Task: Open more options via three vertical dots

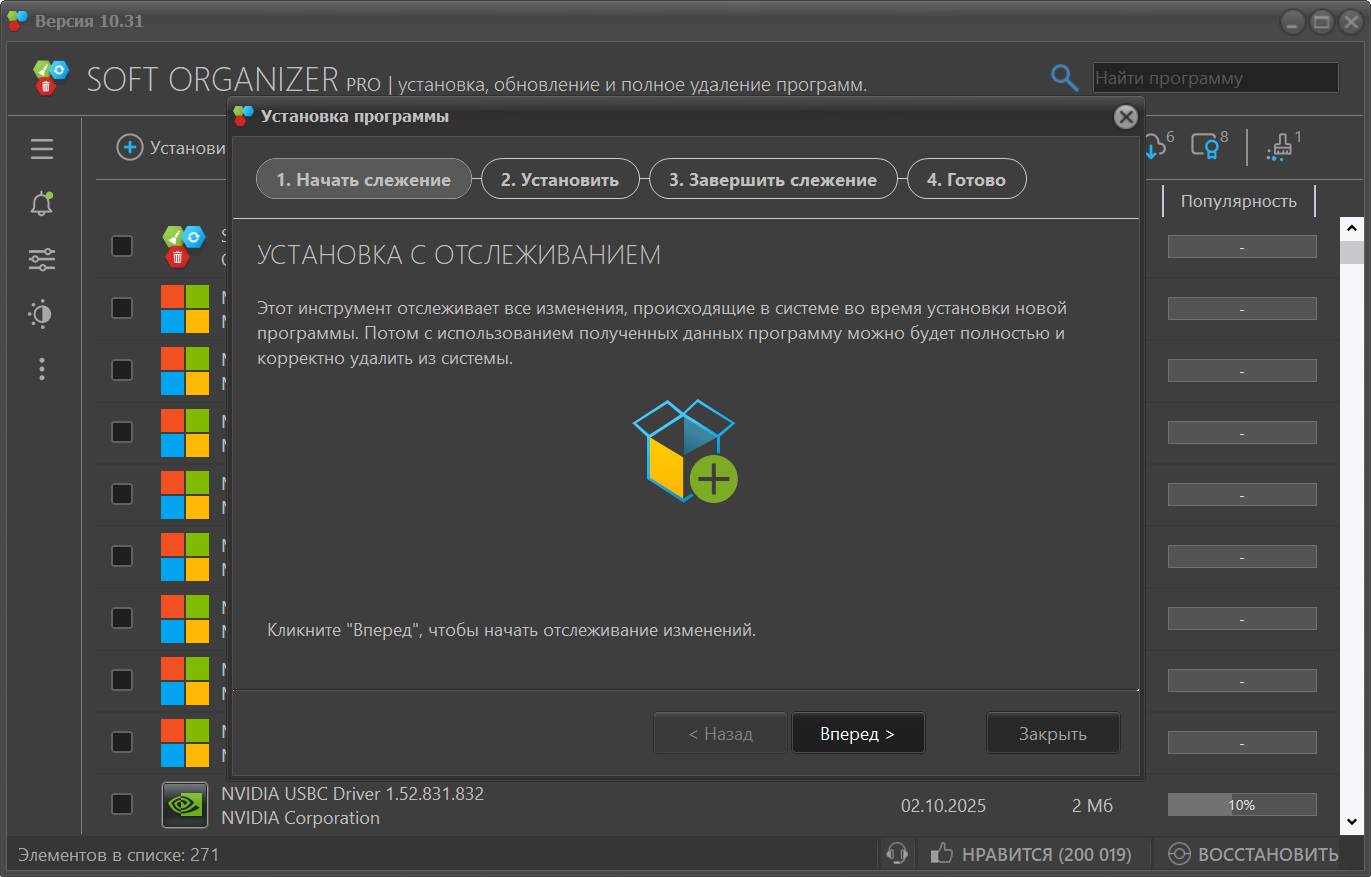Action: point(42,369)
